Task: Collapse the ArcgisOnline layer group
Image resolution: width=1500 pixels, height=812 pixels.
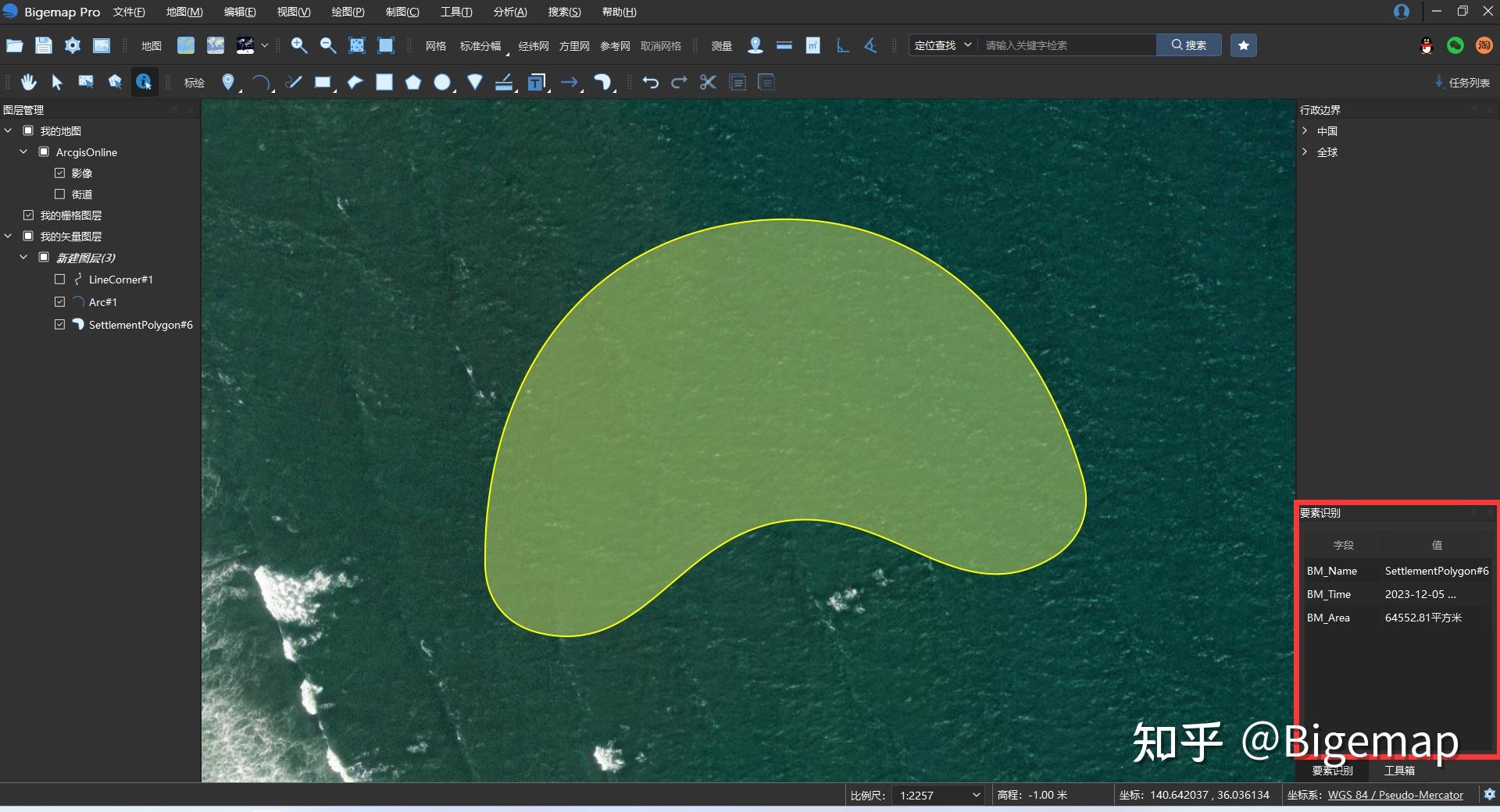Action: [23, 152]
